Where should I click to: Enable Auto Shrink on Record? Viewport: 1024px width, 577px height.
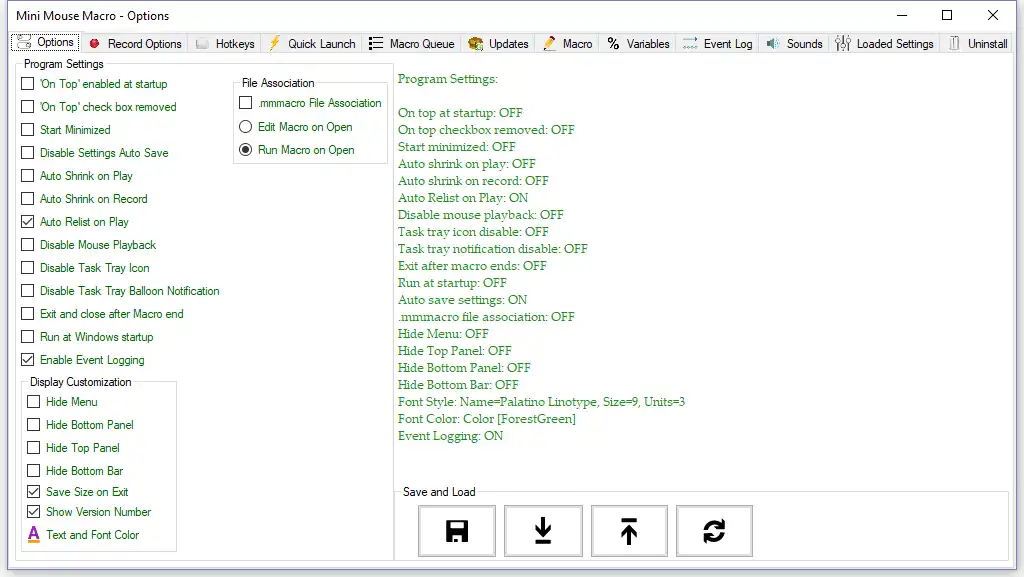click(x=27, y=198)
